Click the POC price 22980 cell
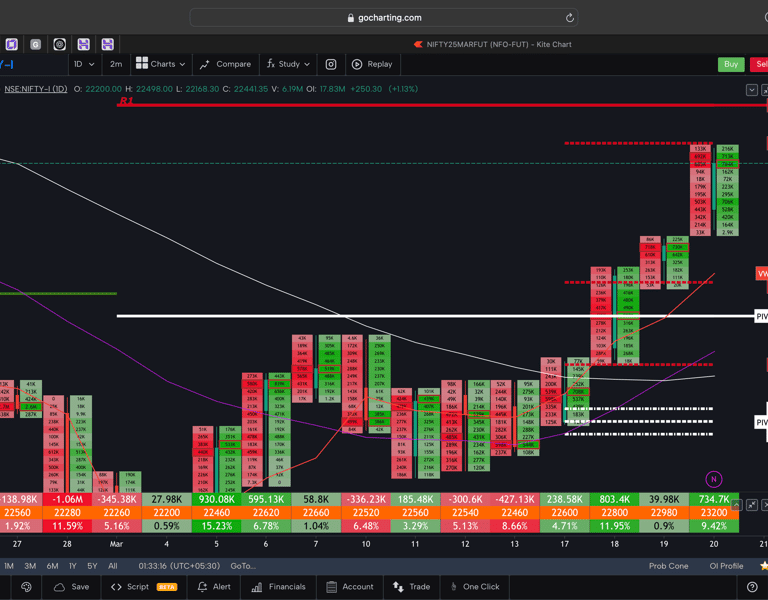Image resolution: width=768 pixels, height=600 pixels. pyautogui.click(x=664, y=513)
